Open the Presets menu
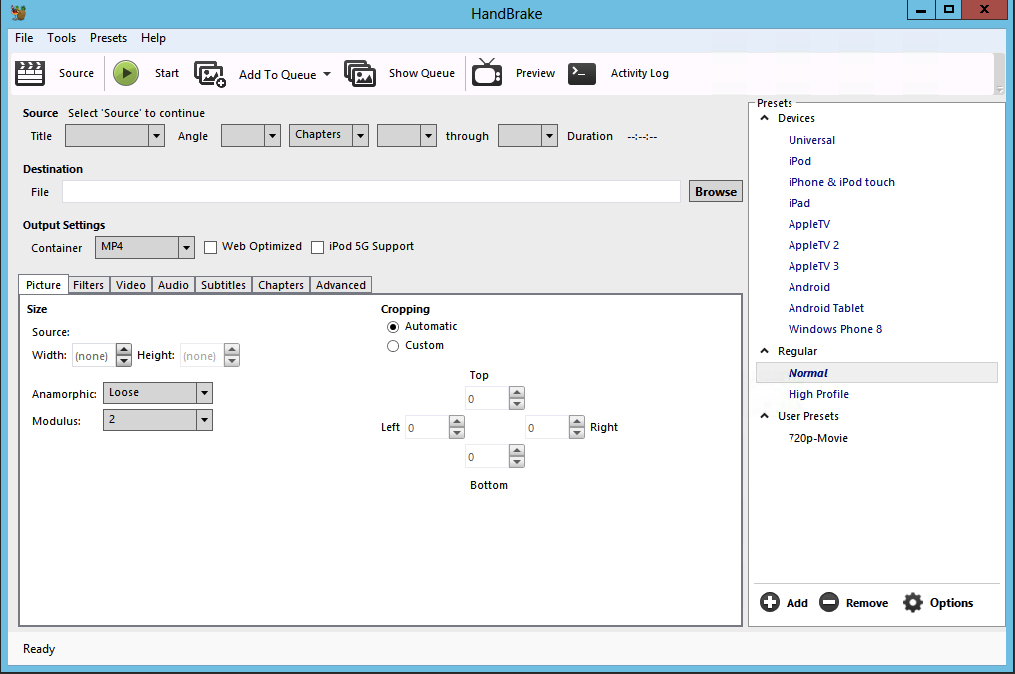Viewport: 1015px width, 674px height. point(108,38)
